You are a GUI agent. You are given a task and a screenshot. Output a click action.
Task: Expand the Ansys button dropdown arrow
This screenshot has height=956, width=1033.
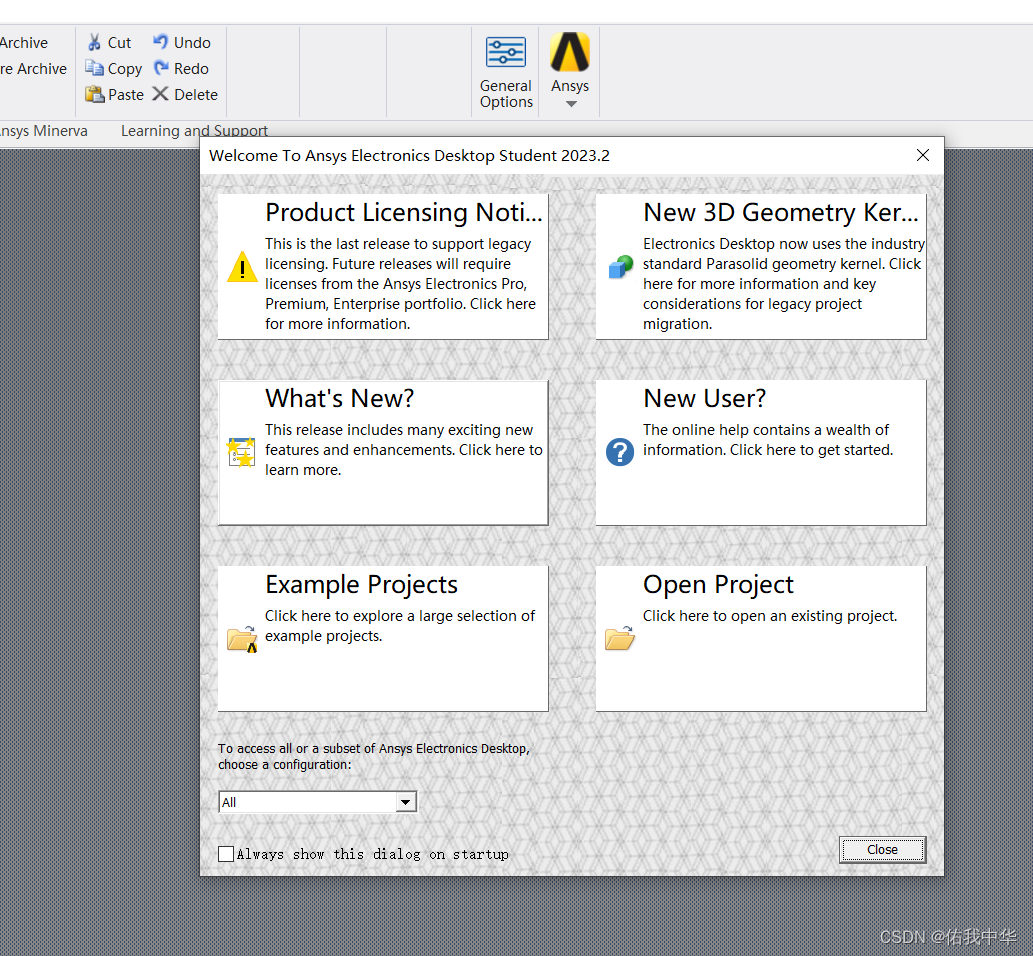[571, 104]
